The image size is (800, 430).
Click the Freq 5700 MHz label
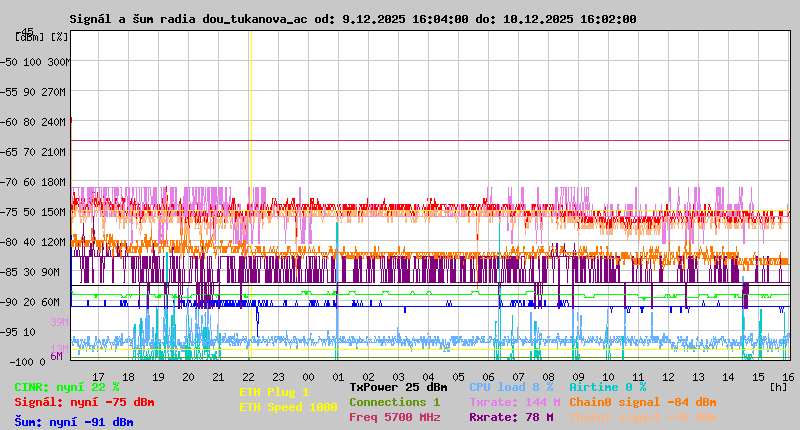394,417
